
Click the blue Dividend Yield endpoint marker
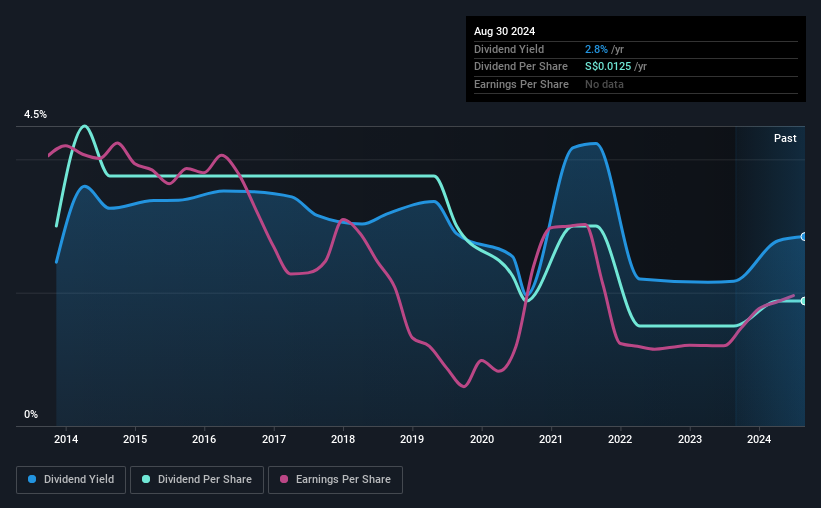pyautogui.click(x=804, y=237)
